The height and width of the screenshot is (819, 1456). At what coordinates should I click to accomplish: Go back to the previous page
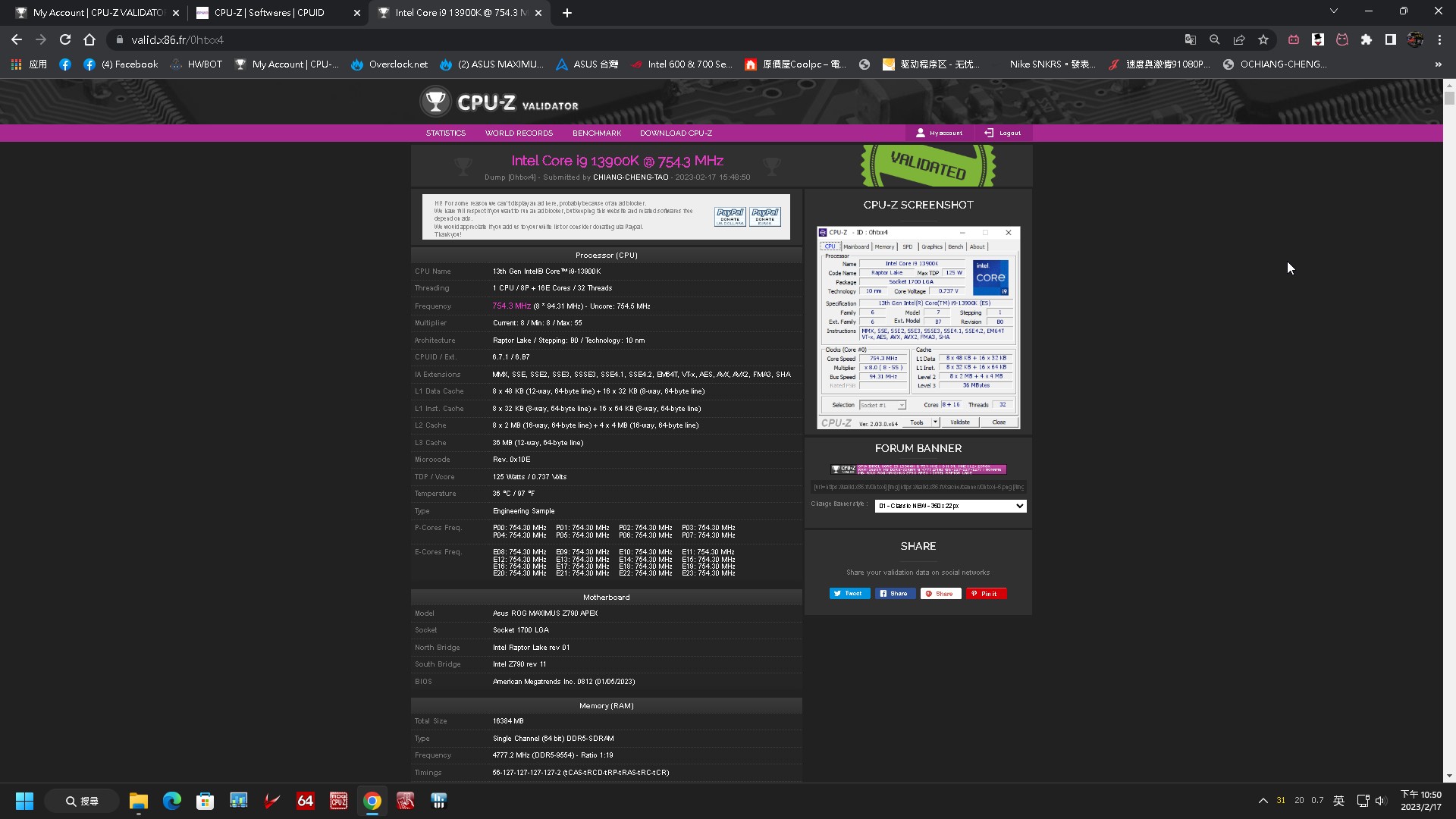(x=17, y=39)
